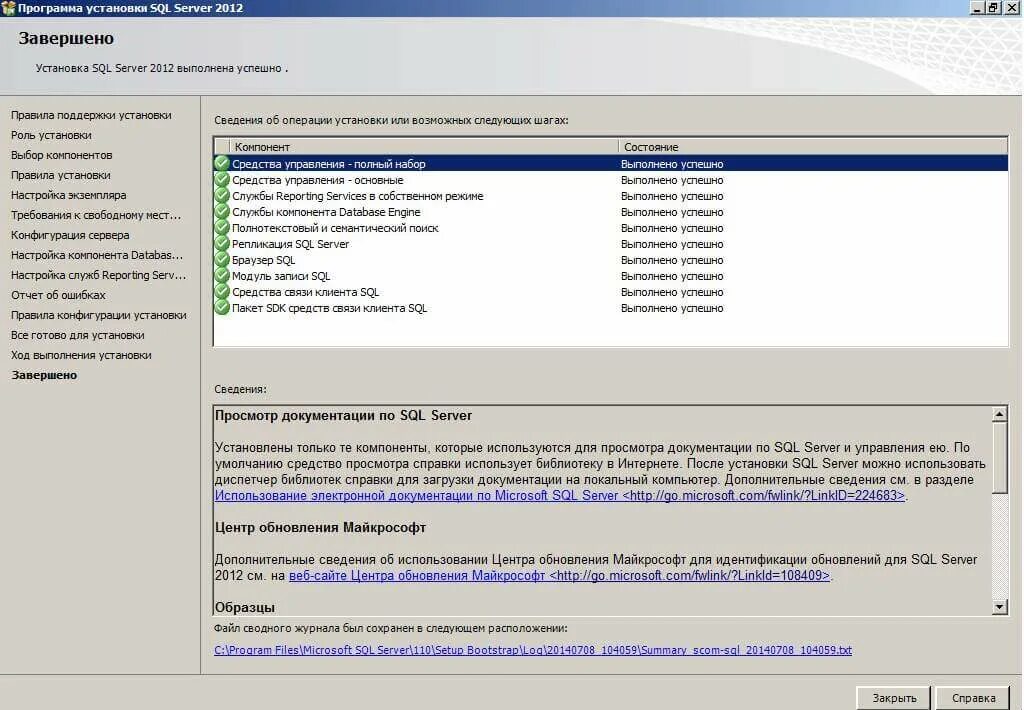Image resolution: width=1024 pixels, height=710 pixels.
Task: Select the Средства связи клиента SQL row
Action: coord(611,292)
